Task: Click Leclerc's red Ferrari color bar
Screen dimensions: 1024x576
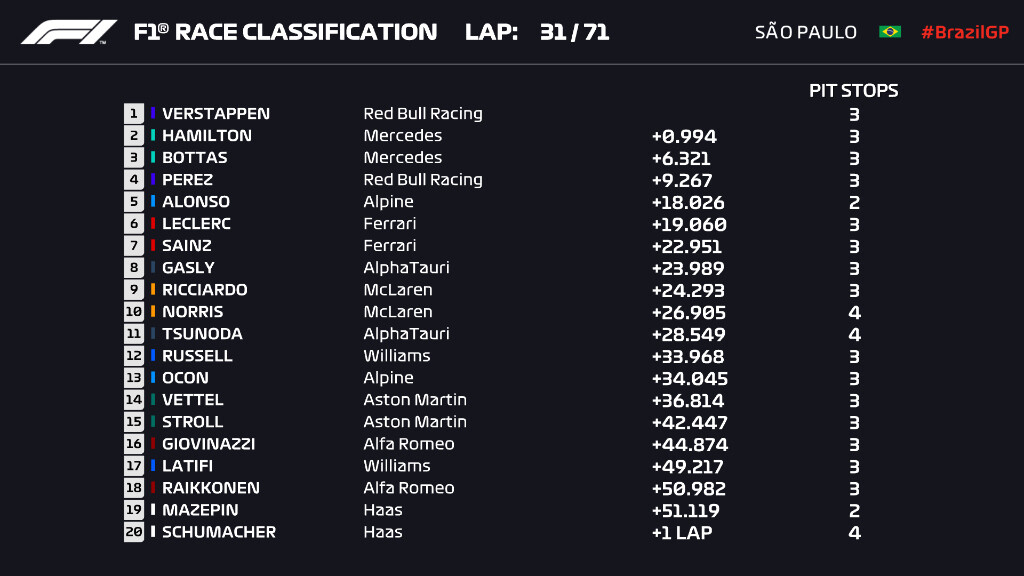Action: coord(153,224)
